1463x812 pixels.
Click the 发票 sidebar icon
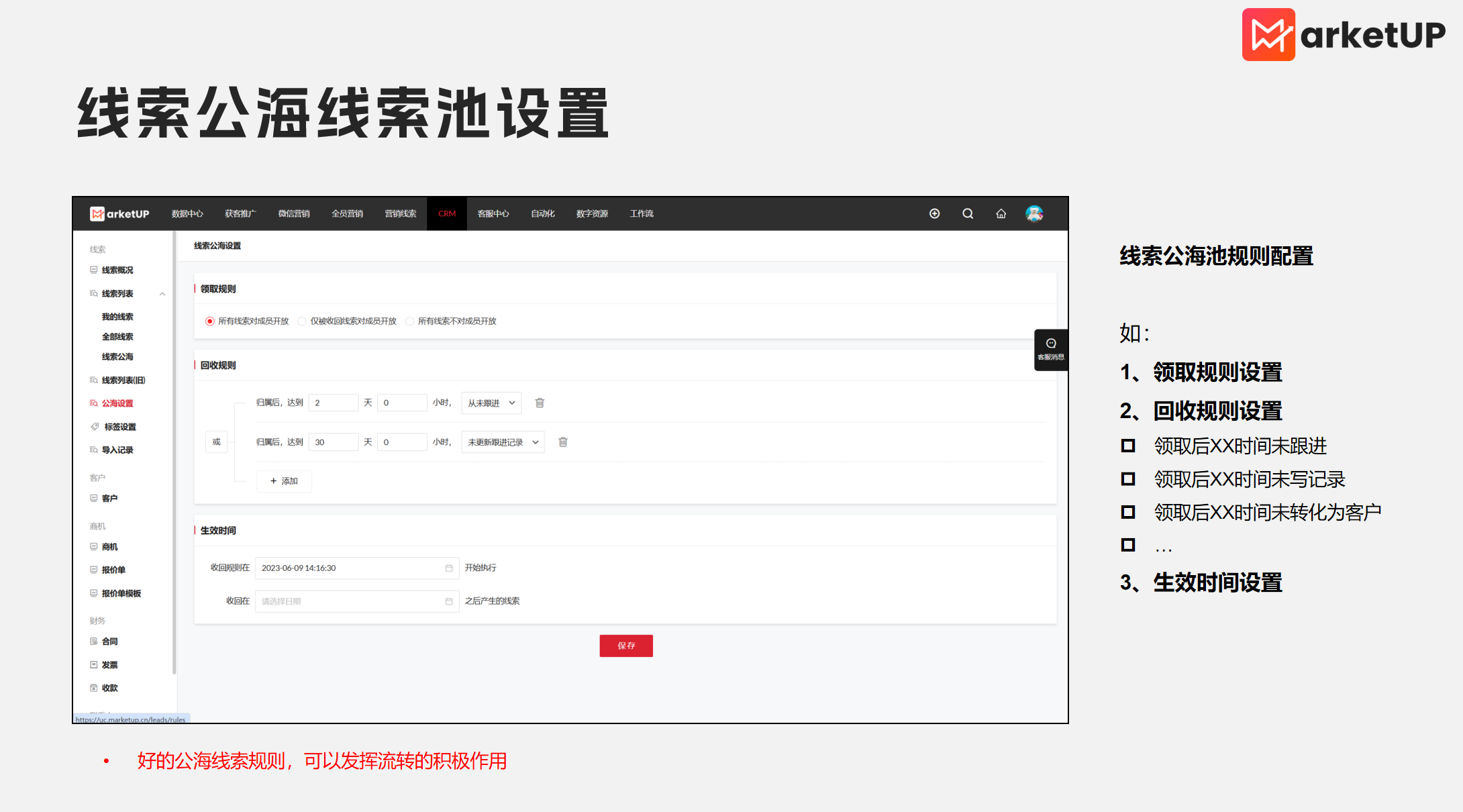94,664
